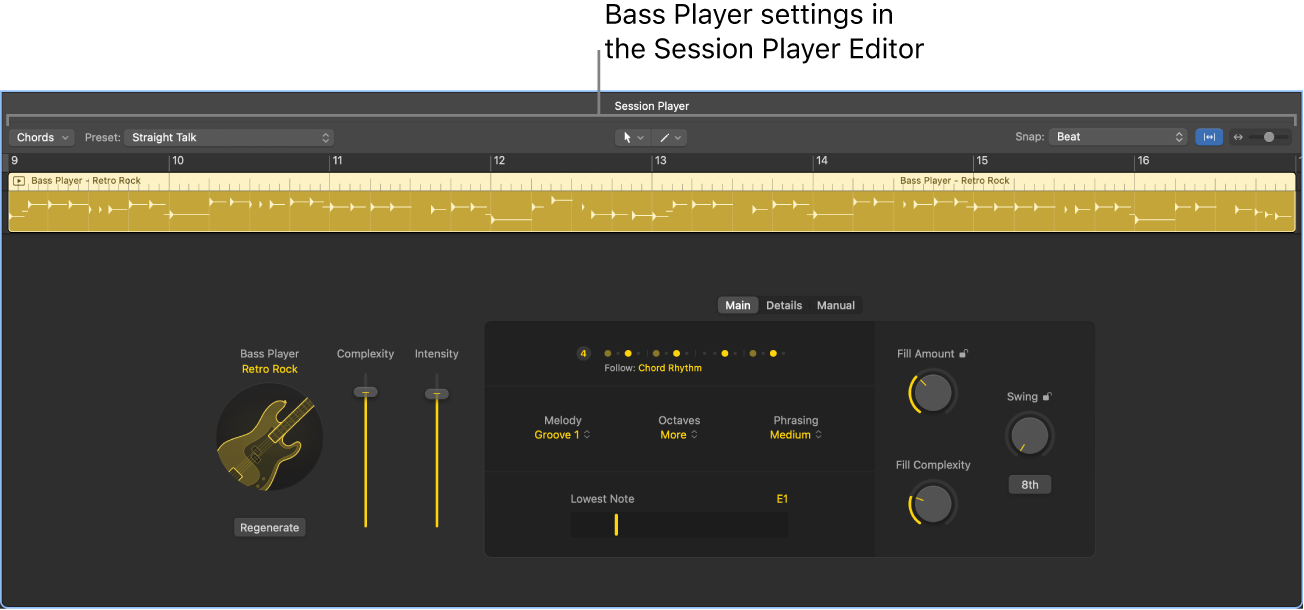Adjust the Intensity slider handle
The image size is (1304, 610).
pyautogui.click(x=436, y=394)
